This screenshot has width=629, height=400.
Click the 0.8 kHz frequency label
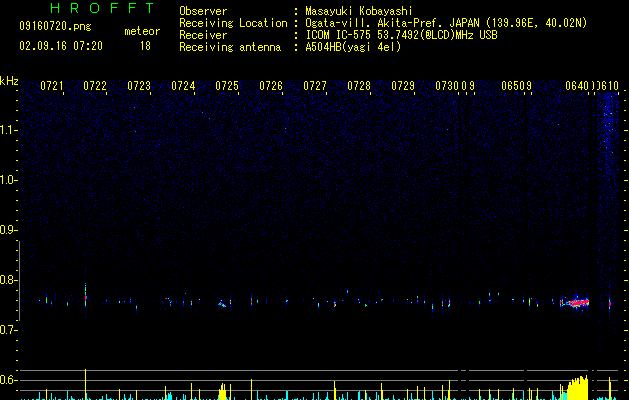click(x=8, y=280)
